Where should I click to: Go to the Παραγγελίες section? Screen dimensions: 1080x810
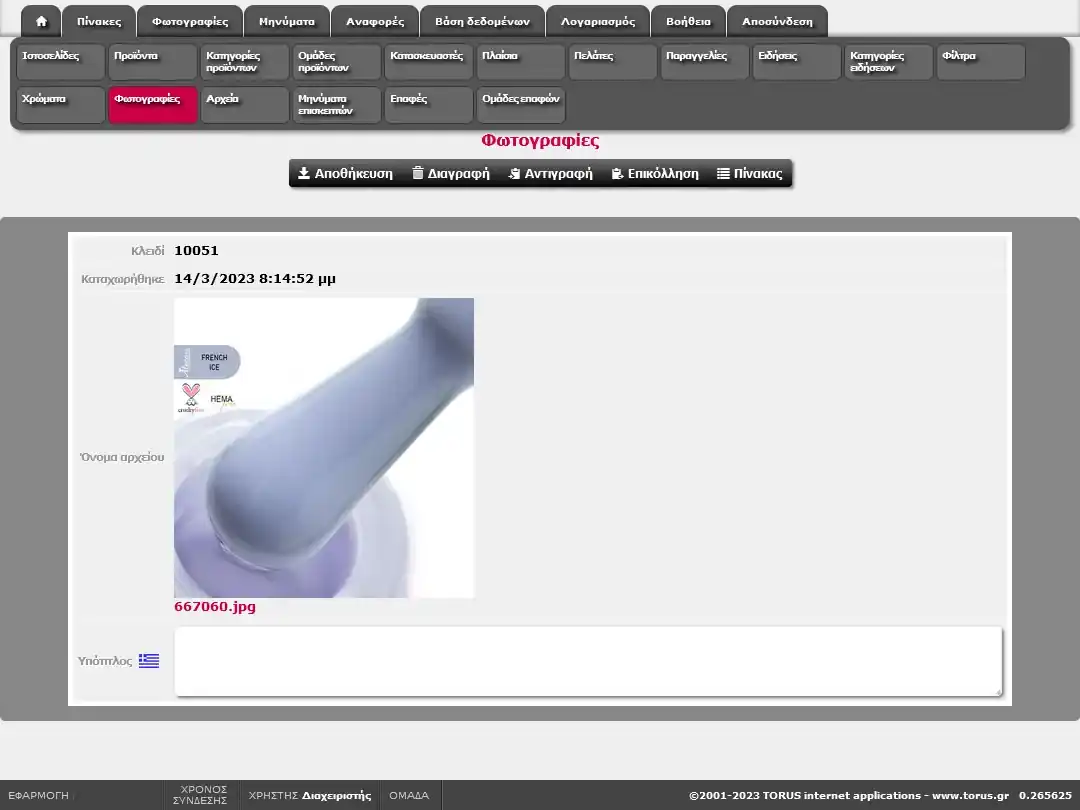coord(705,62)
